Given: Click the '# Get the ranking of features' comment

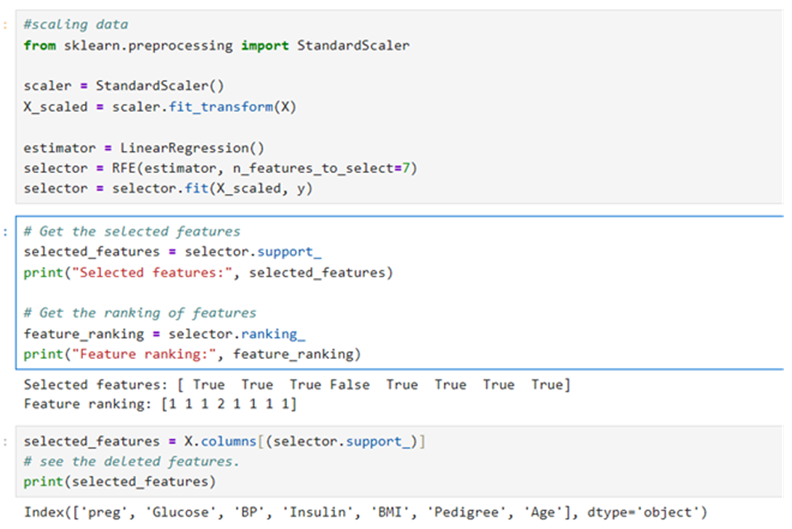Looking at the screenshot, I should (140, 312).
